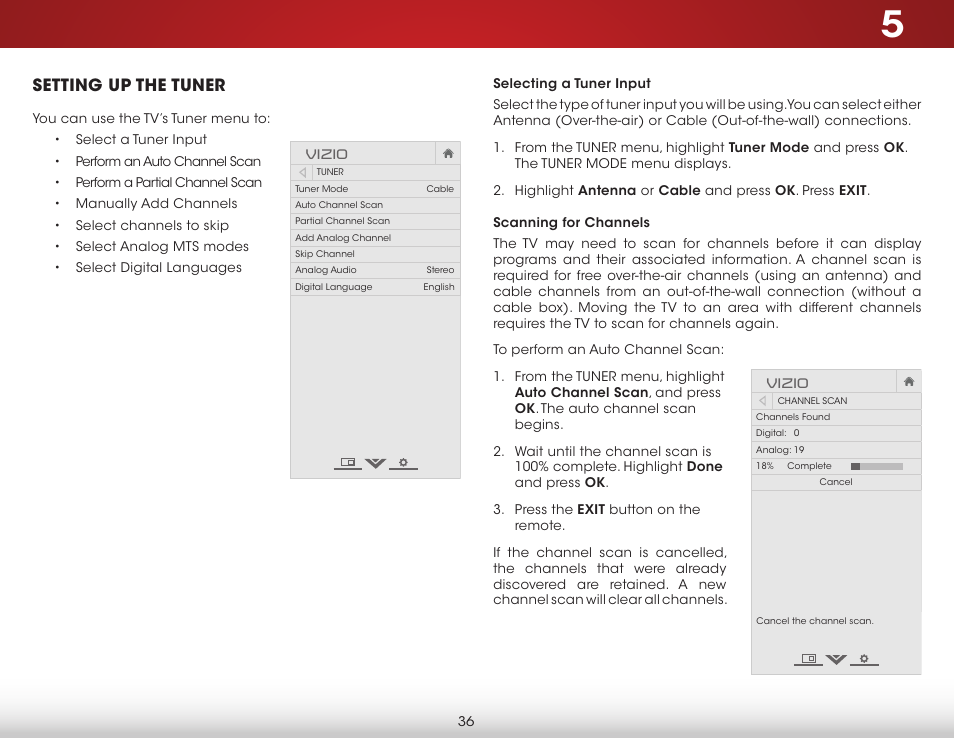954x738 pixels.
Task: Click 'To perform an Auto Channel Scan:' line
Action: (x=608, y=349)
